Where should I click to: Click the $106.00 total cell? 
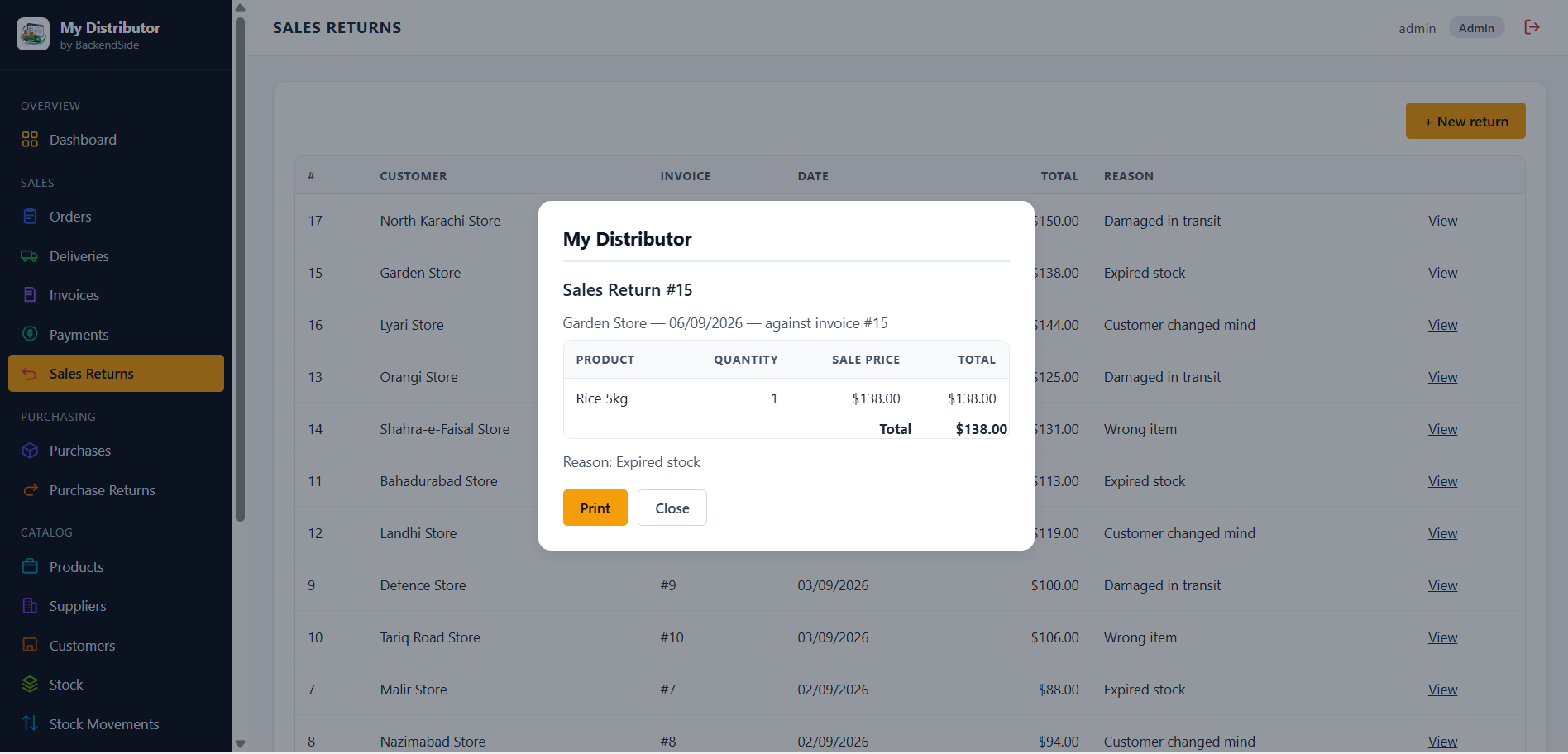[1054, 637]
